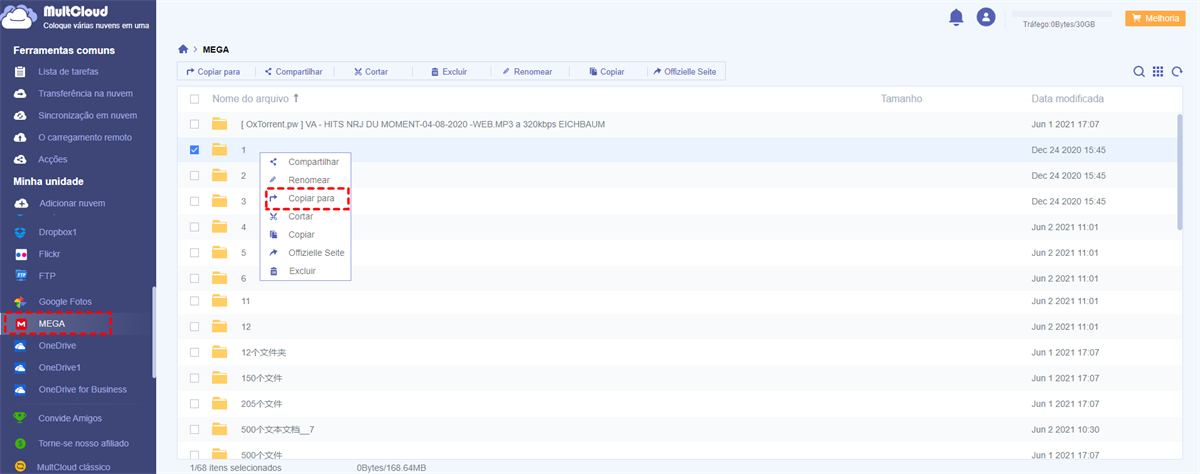The image size is (1200, 474).
Task: Check the 150个文件 checkbox
Action: [x=194, y=378]
